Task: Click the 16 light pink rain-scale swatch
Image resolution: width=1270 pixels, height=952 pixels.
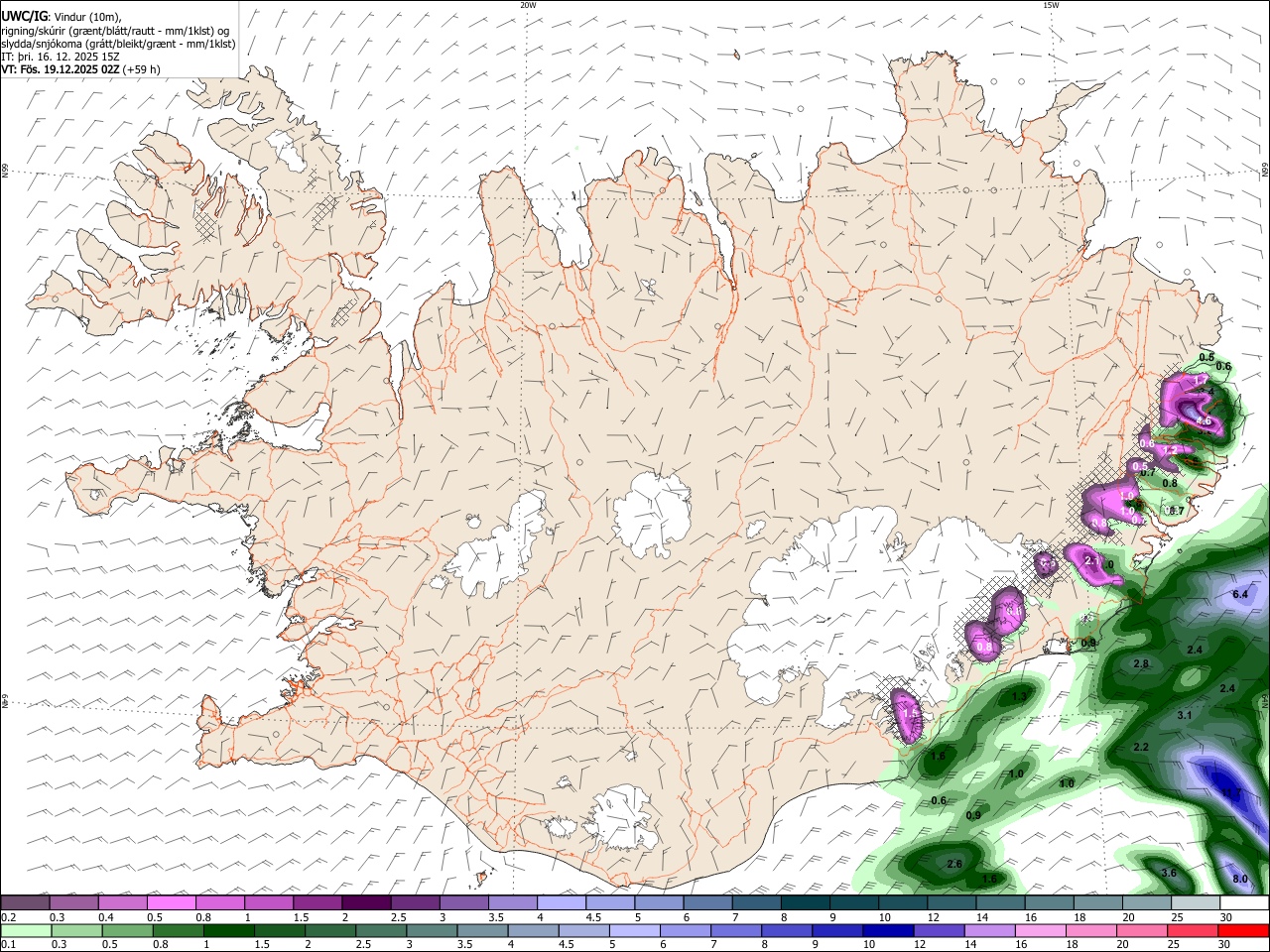Action: 1041,930
